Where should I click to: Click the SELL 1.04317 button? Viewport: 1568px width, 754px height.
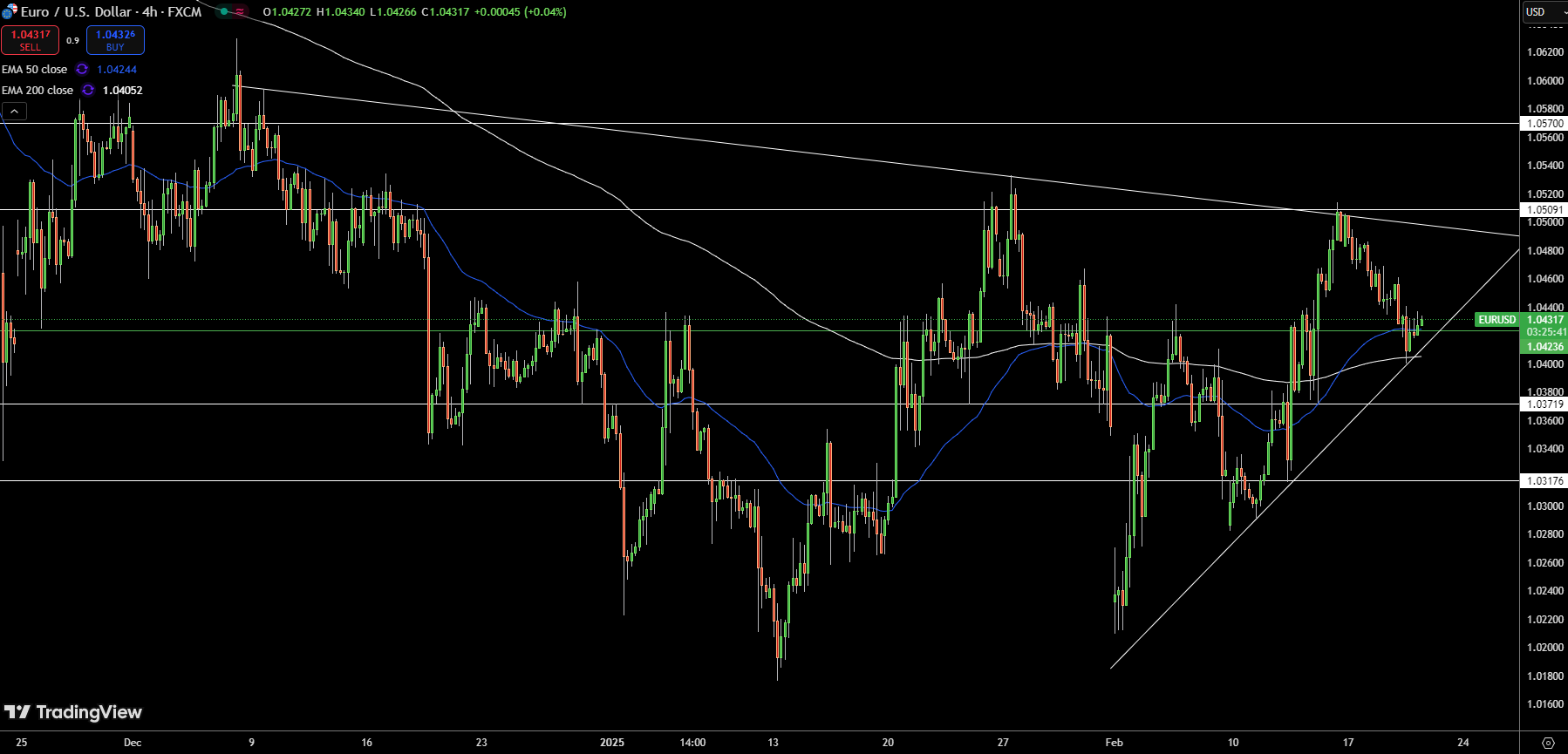pos(31,40)
